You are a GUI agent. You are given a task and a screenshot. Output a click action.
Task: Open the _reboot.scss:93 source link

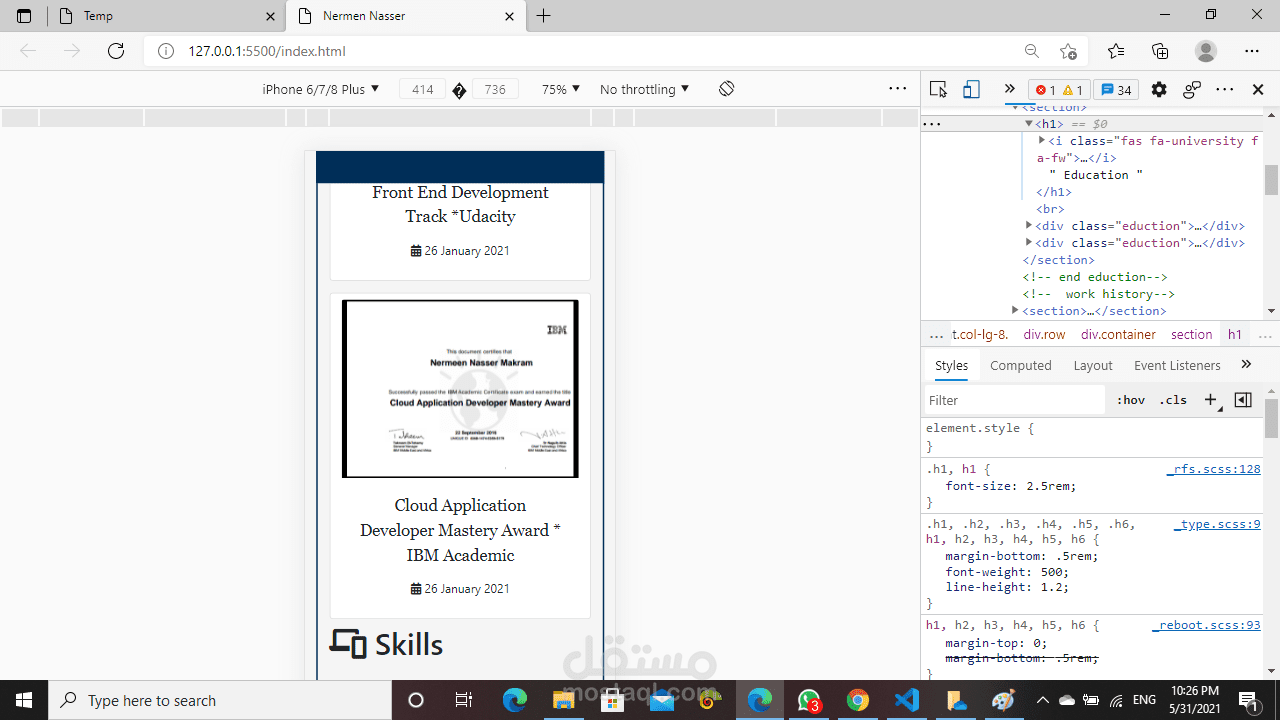pyautogui.click(x=1206, y=625)
